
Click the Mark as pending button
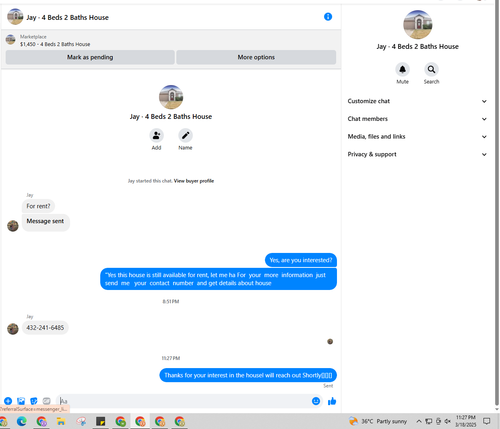(90, 57)
